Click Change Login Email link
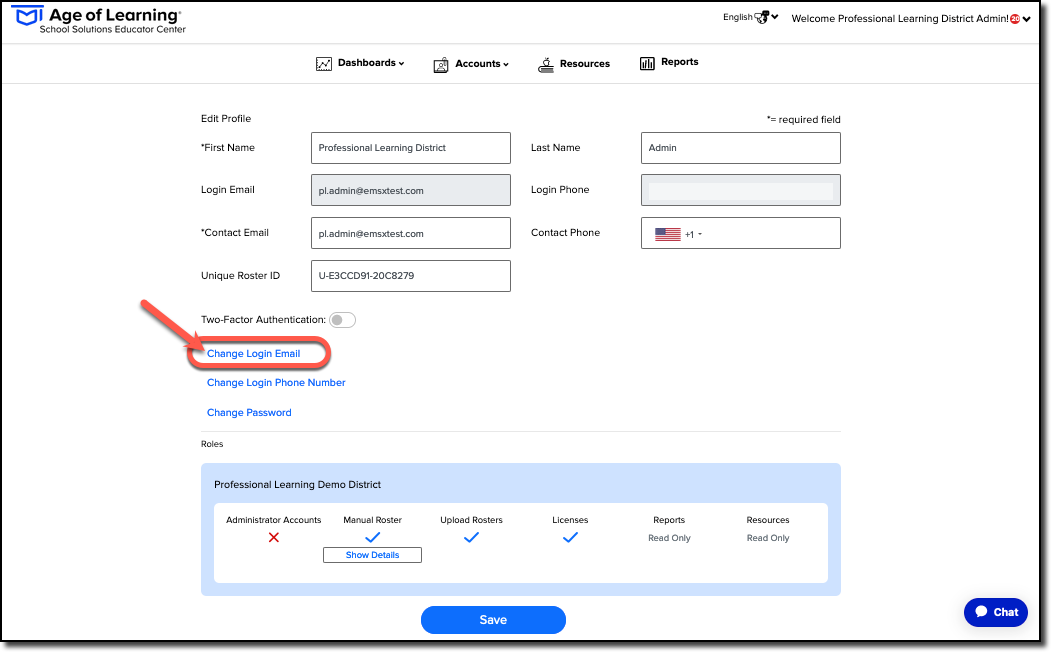 tap(253, 354)
